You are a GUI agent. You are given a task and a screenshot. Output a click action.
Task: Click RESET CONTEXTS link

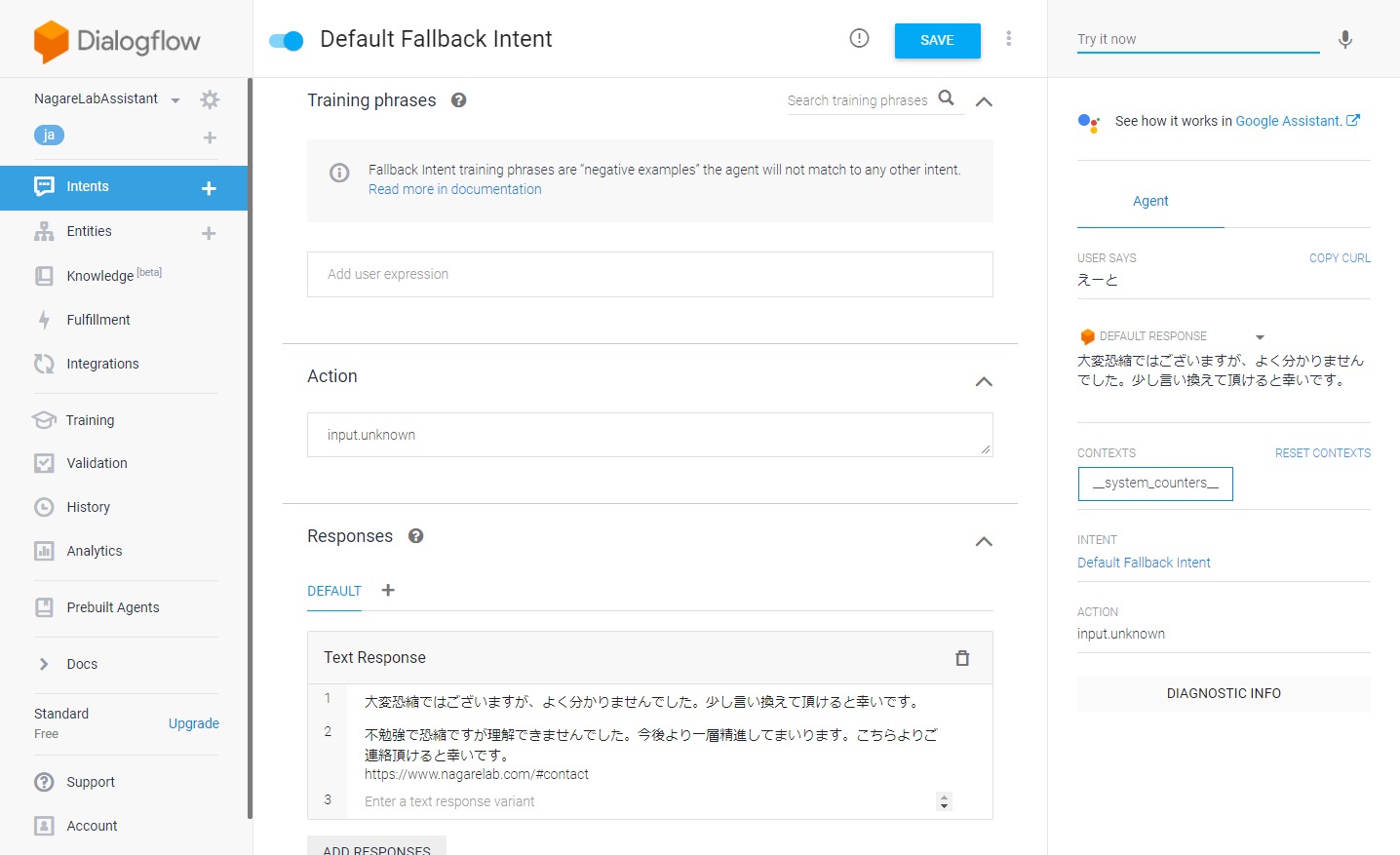pos(1323,453)
